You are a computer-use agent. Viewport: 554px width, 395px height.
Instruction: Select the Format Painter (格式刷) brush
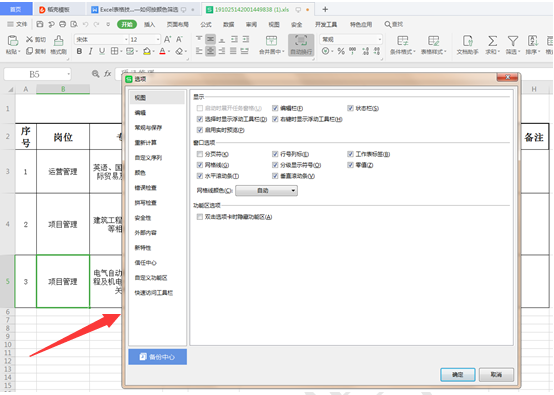point(58,41)
